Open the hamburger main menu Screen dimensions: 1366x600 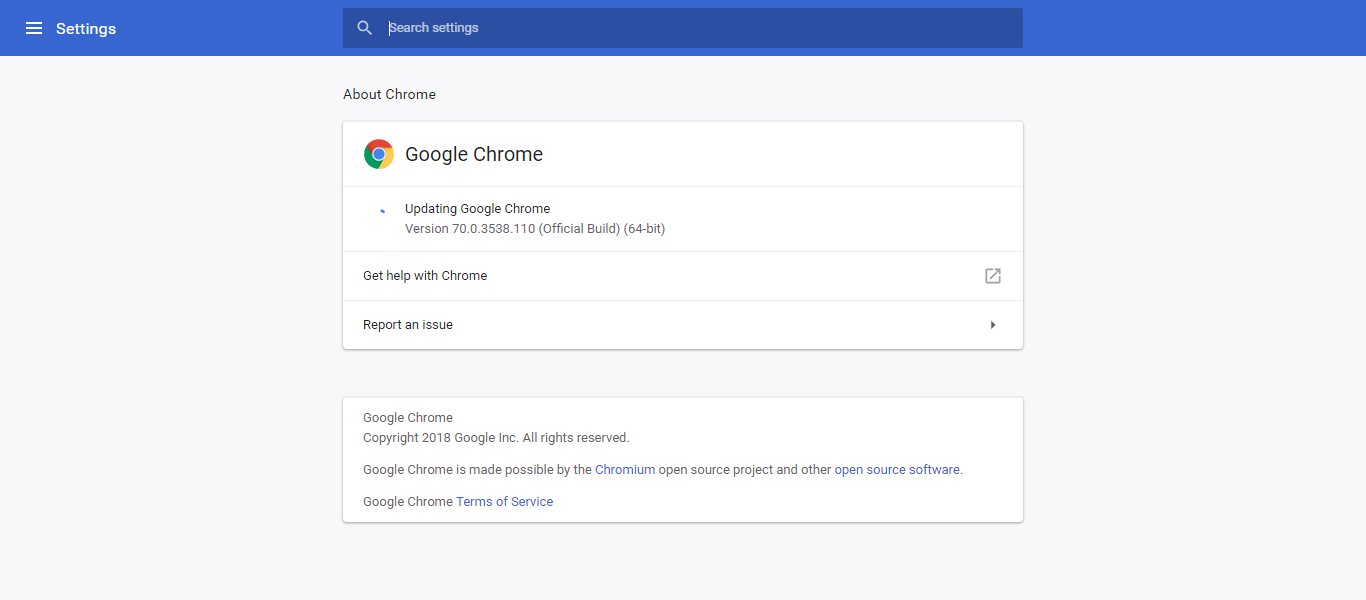[x=34, y=28]
